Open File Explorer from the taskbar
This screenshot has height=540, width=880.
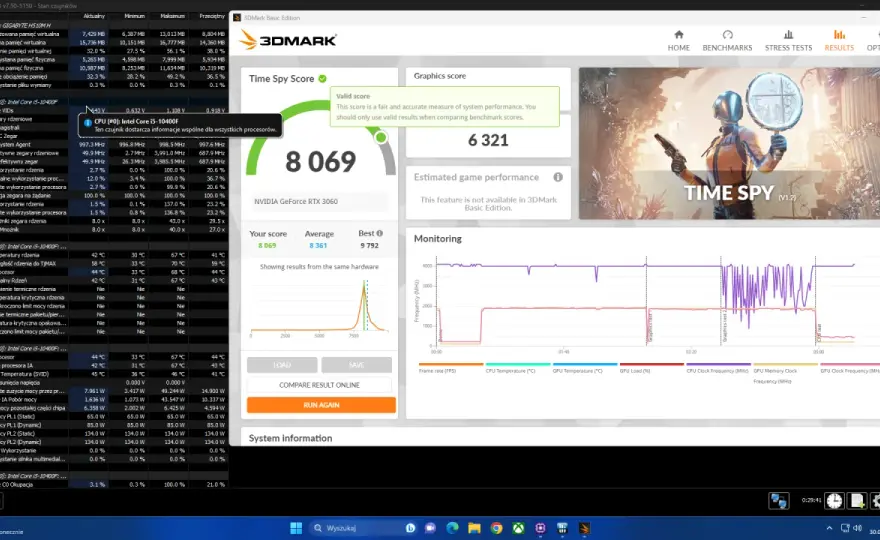pyautogui.click(x=474, y=528)
